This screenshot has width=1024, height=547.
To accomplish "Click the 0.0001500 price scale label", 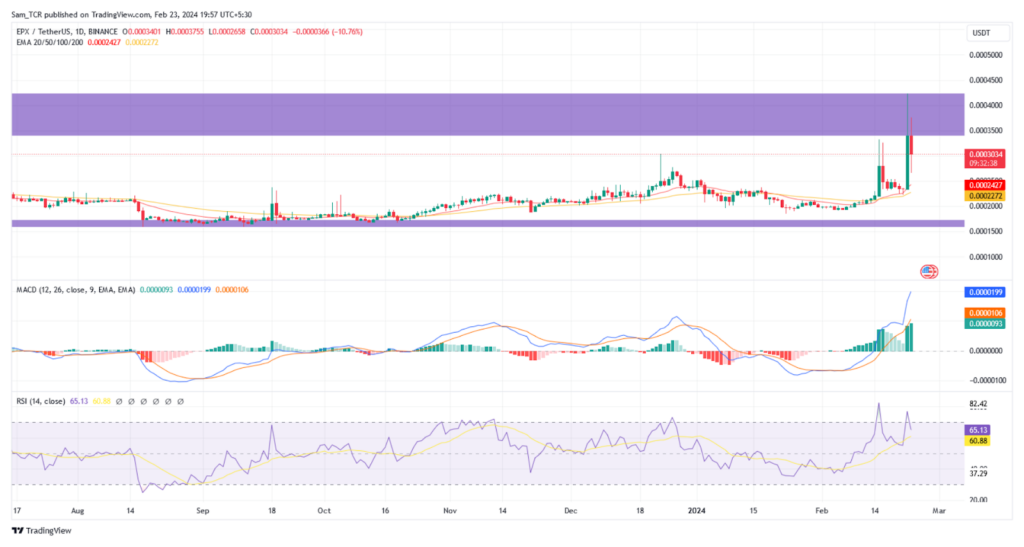I will pos(985,232).
